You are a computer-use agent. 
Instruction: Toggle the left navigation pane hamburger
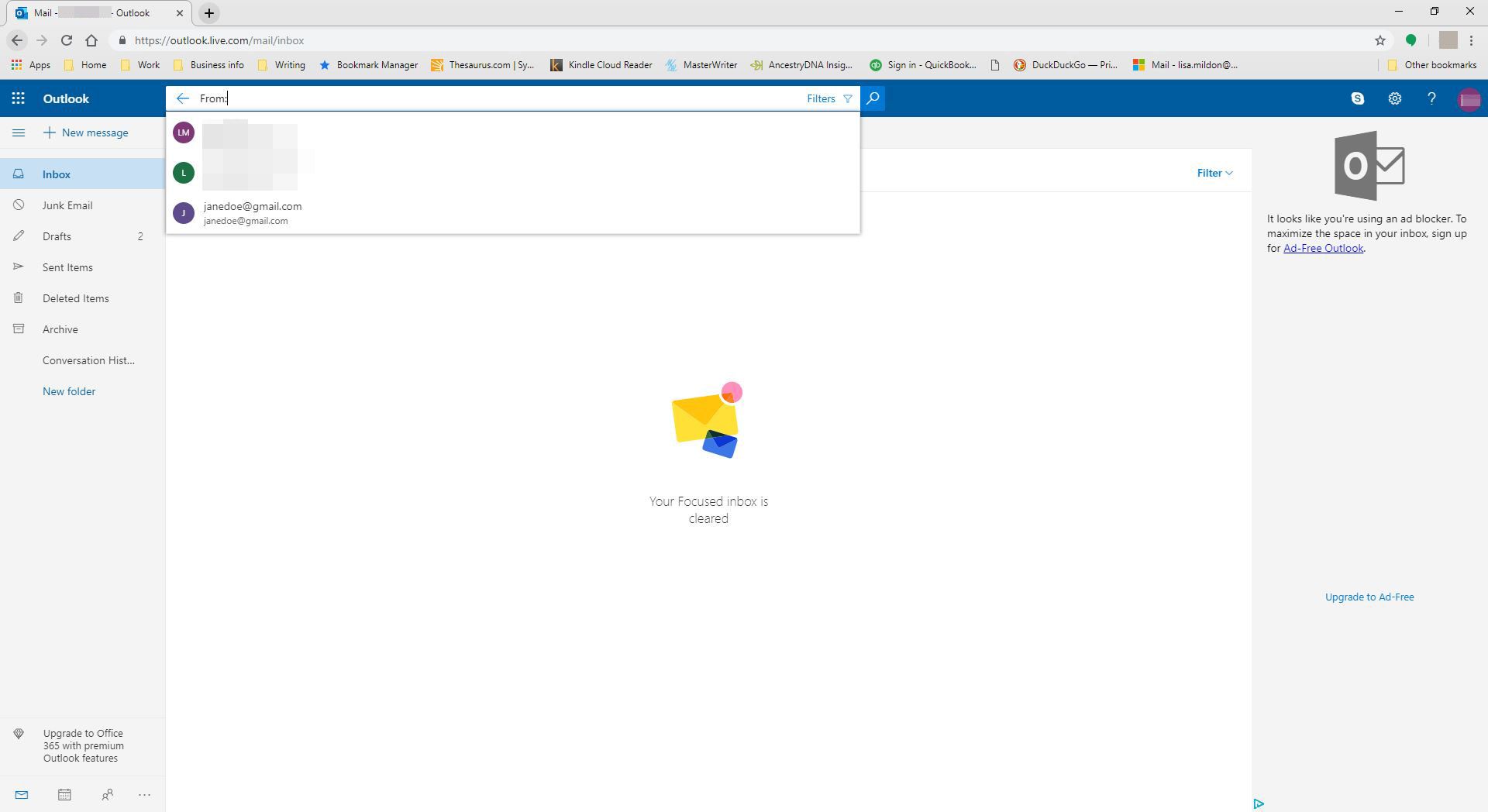click(x=19, y=132)
